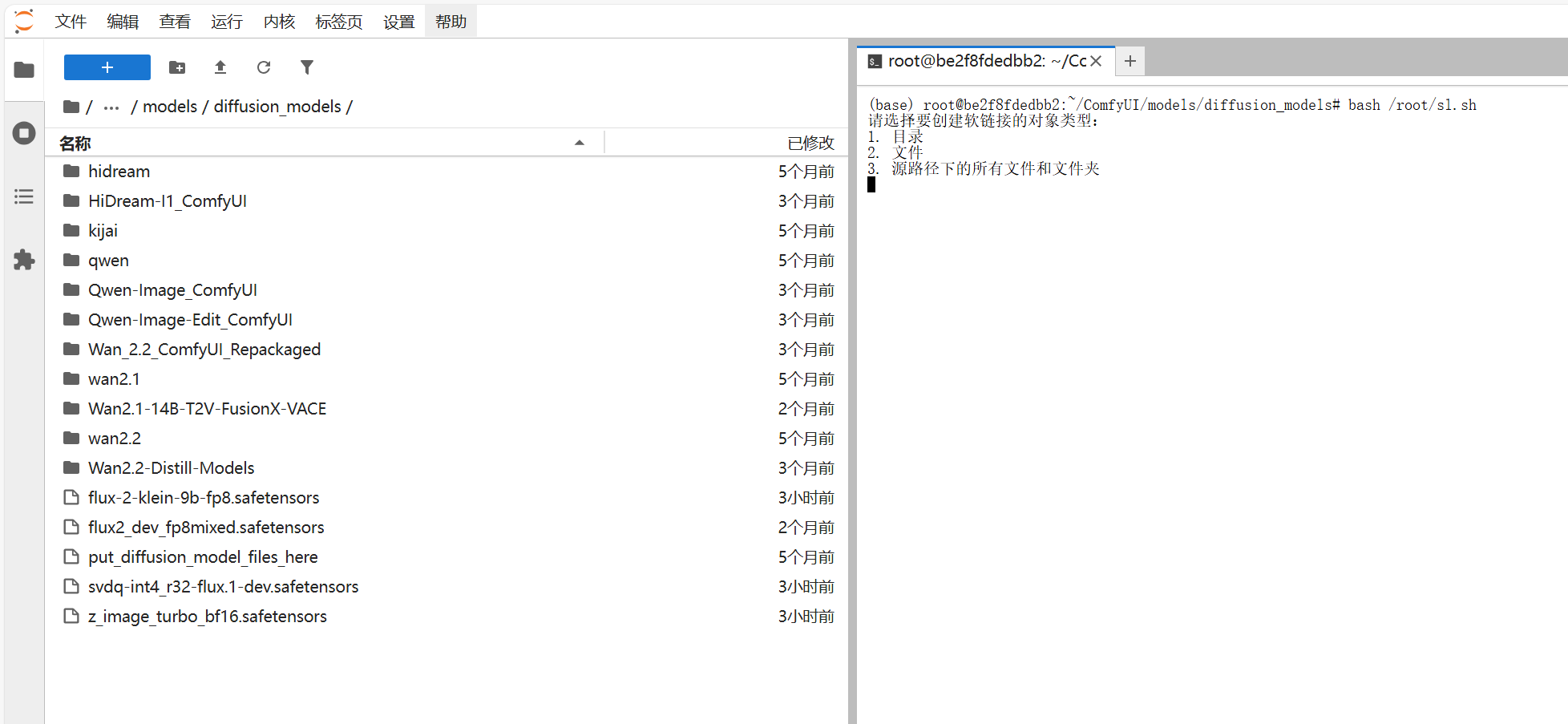Show the table of contents panel
Viewport: 1568px width, 724px height.
(24, 196)
